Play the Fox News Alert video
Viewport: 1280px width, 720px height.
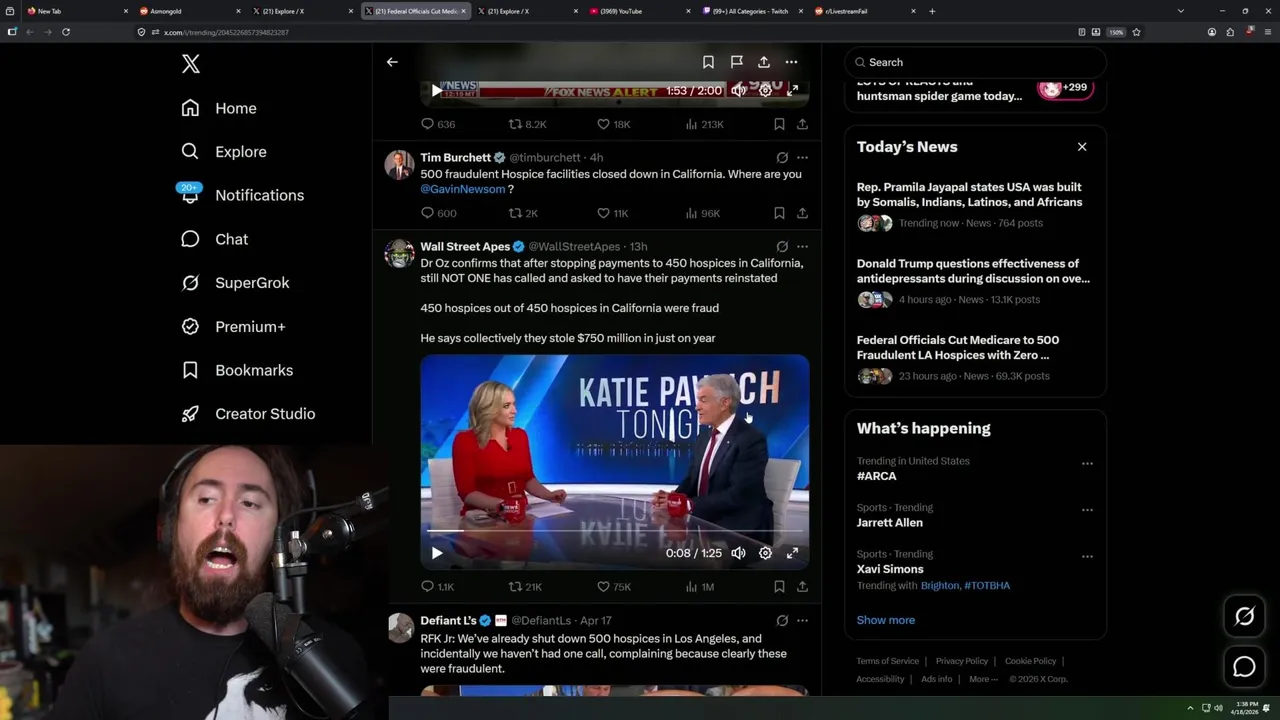coord(437,91)
